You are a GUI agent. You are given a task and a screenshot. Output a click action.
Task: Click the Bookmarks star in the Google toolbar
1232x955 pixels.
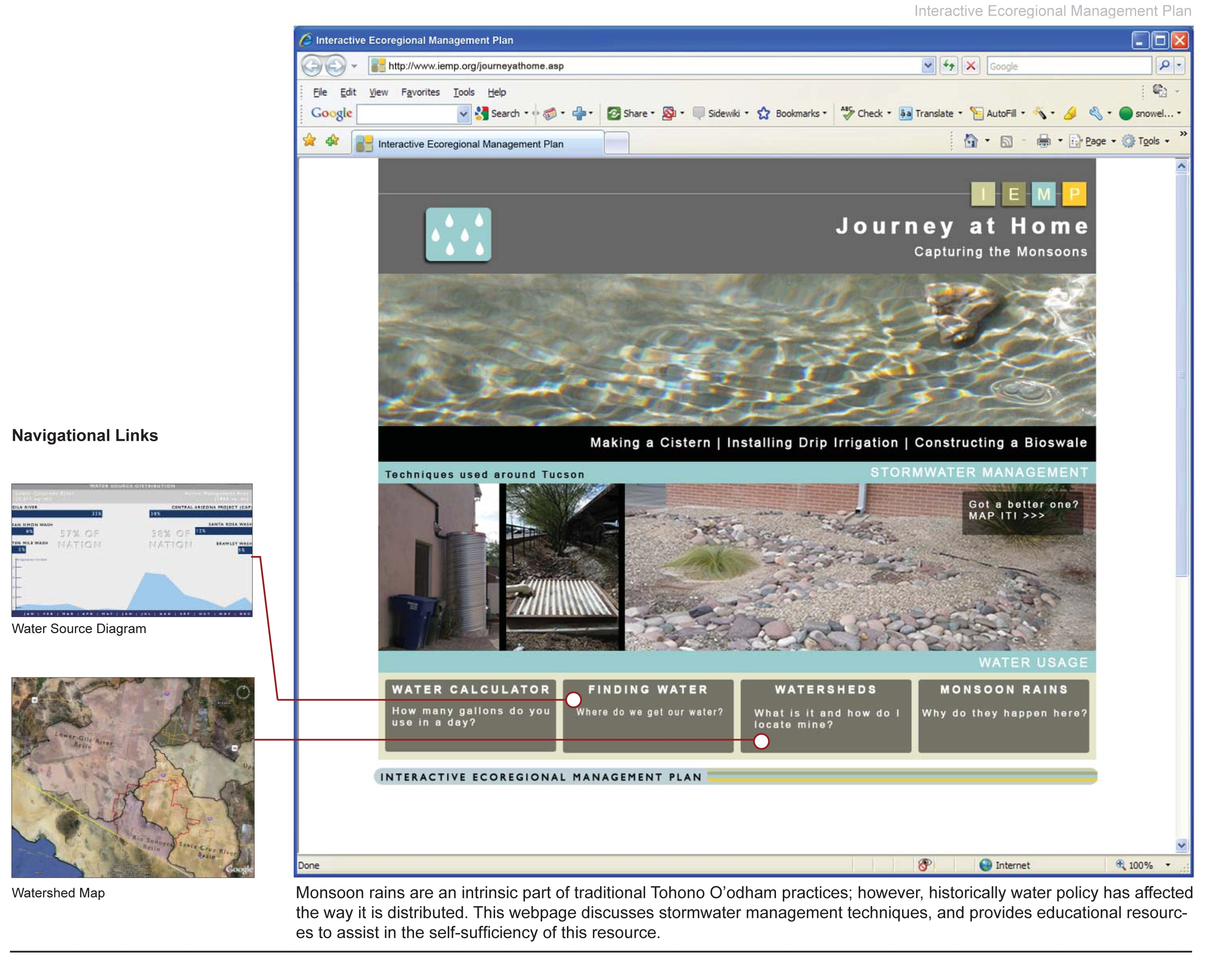pyautogui.click(x=764, y=113)
